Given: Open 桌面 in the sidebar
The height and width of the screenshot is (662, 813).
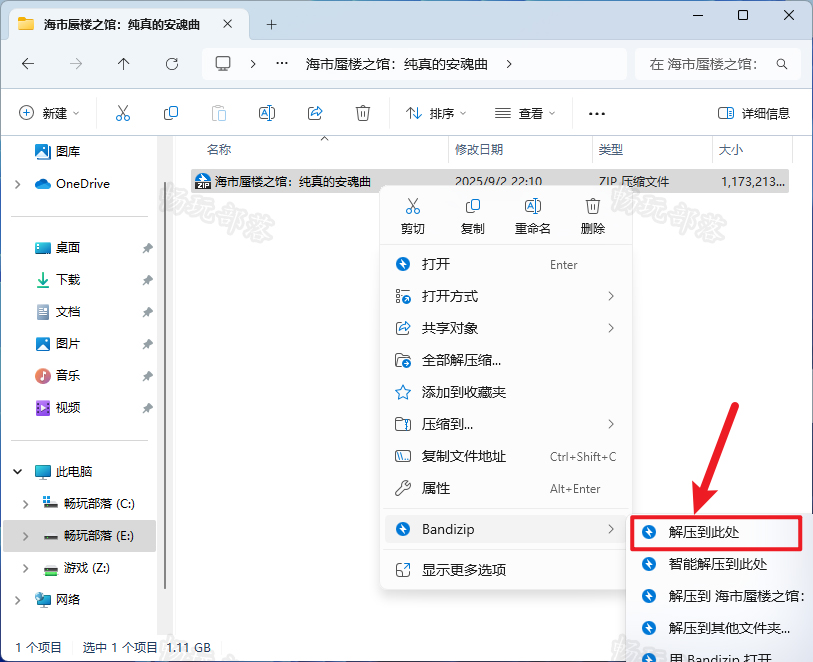Looking at the screenshot, I should [58, 248].
